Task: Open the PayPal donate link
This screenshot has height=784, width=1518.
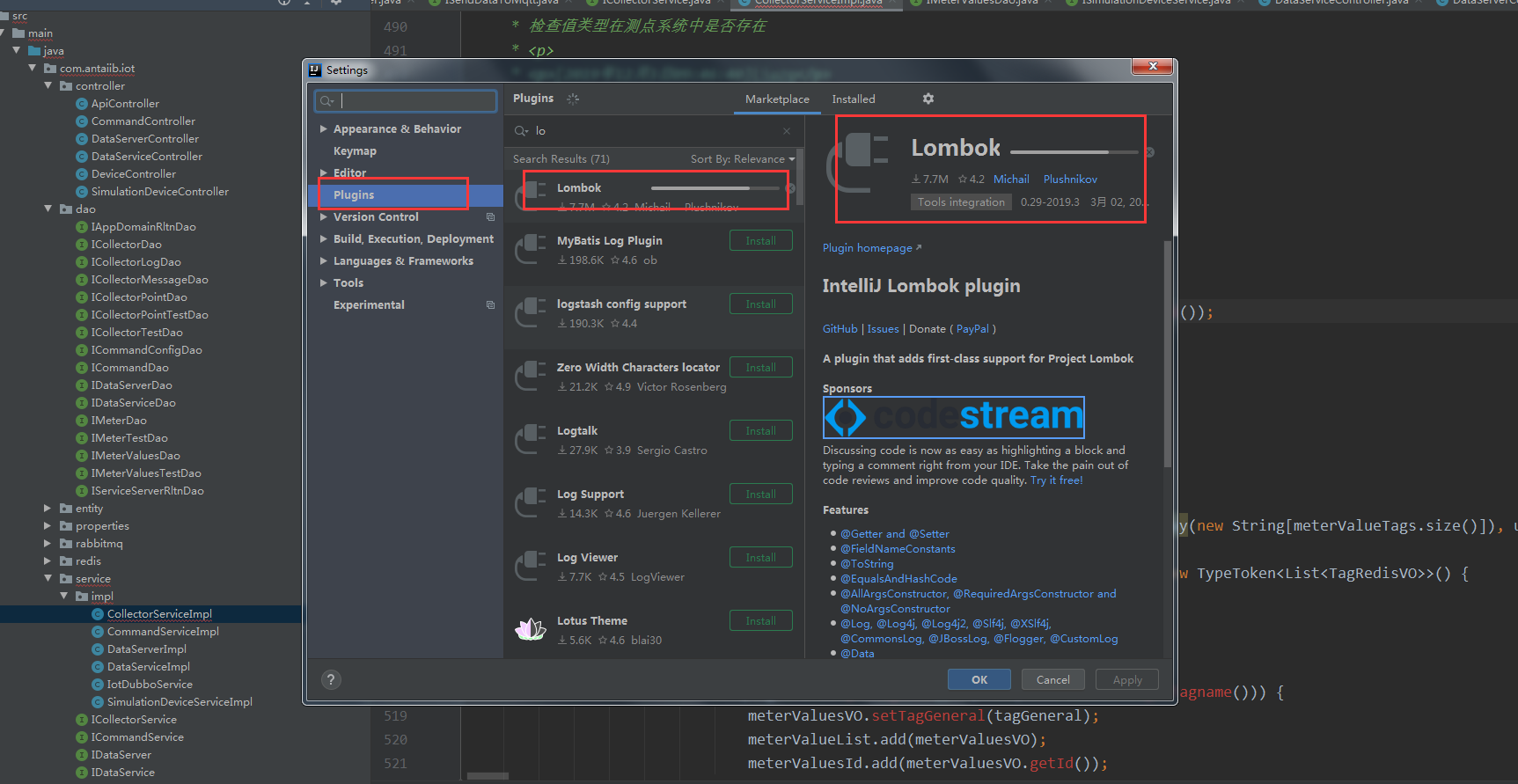Action: pos(972,329)
